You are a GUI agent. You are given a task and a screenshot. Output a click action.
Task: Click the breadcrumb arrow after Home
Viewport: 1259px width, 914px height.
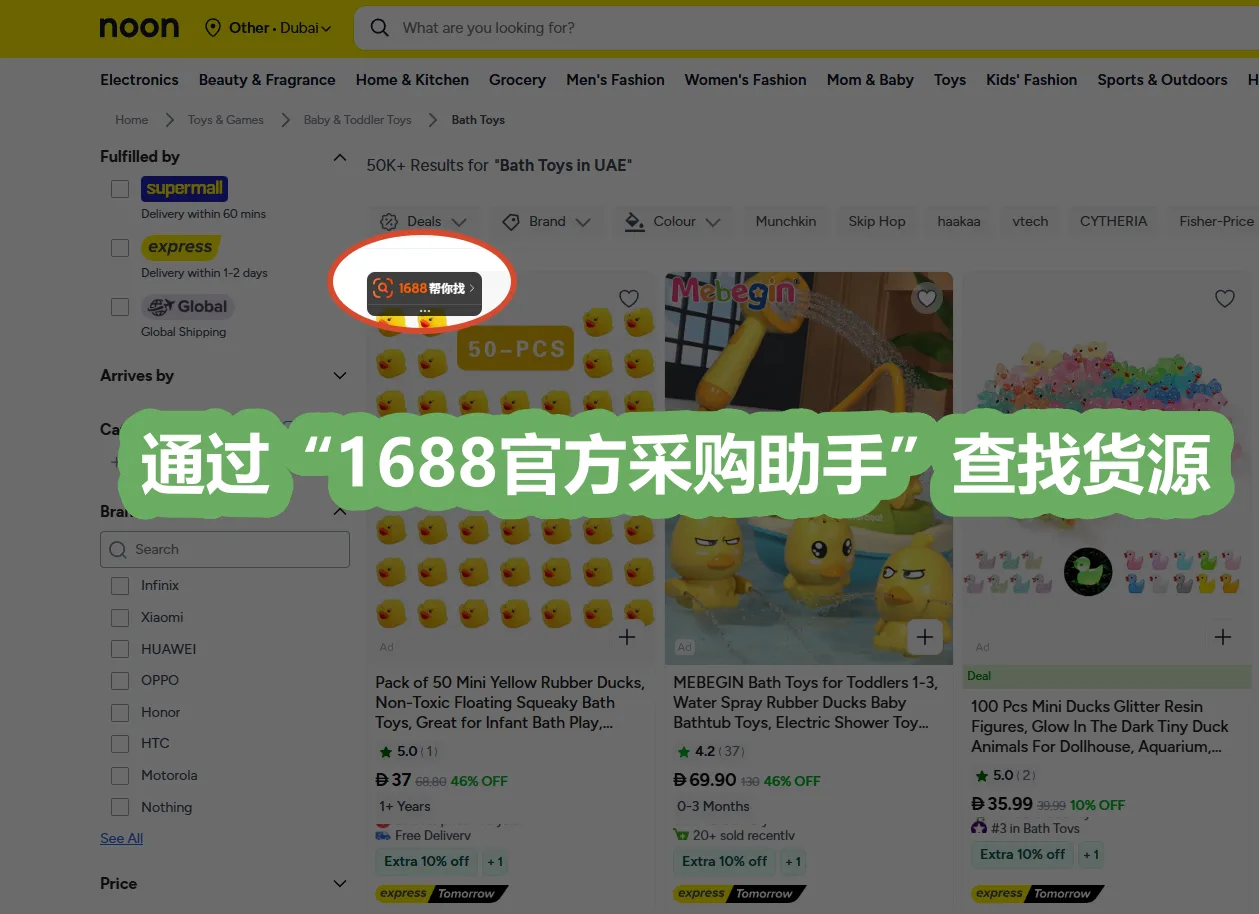pyautogui.click(x=169, y=120)
